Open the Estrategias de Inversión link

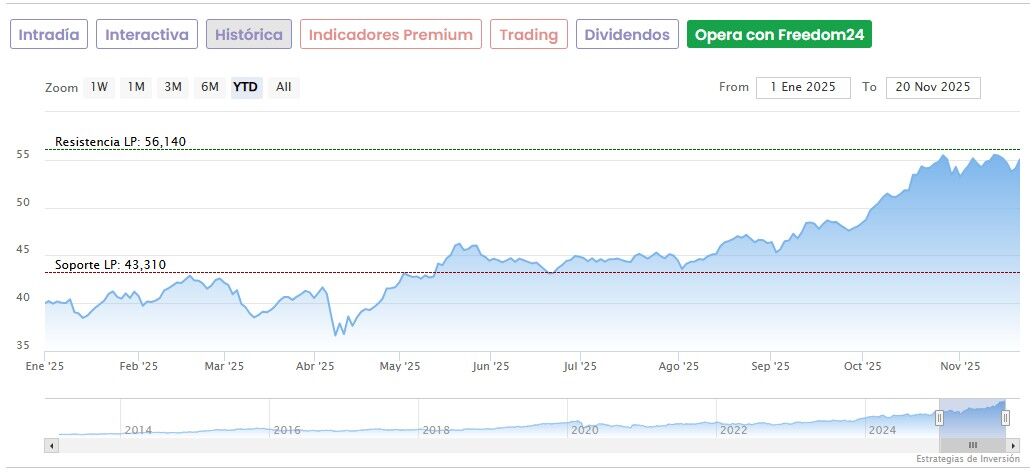click(x=967, y=459)
